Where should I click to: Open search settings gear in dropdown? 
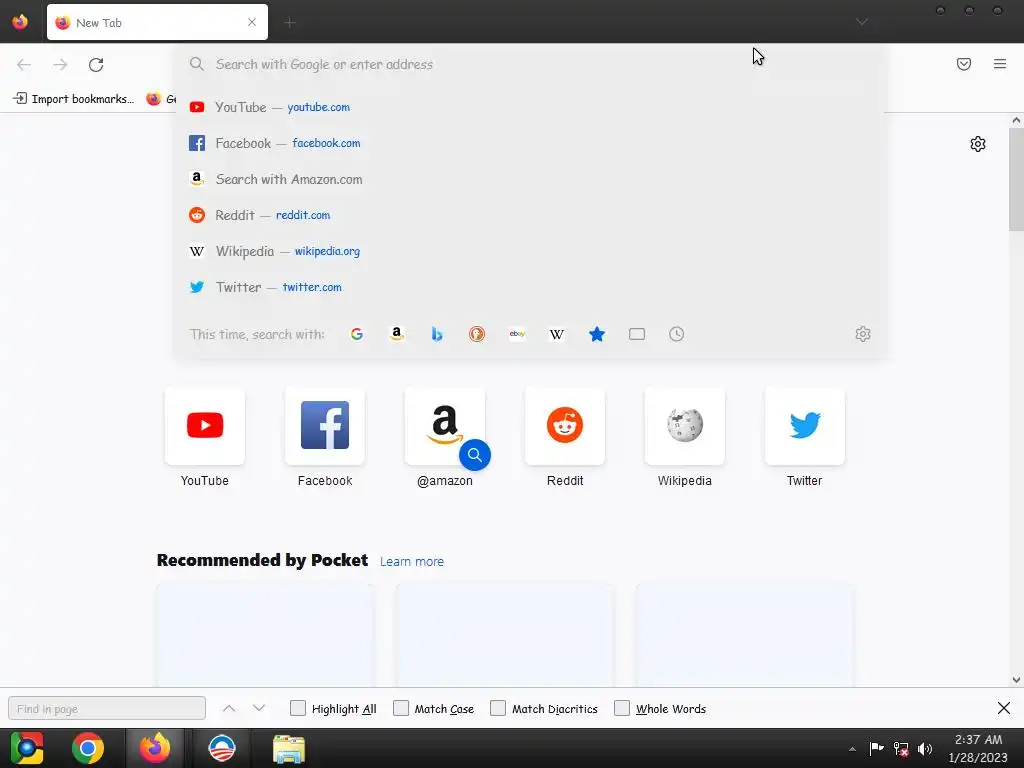click(x=863, y=334)
